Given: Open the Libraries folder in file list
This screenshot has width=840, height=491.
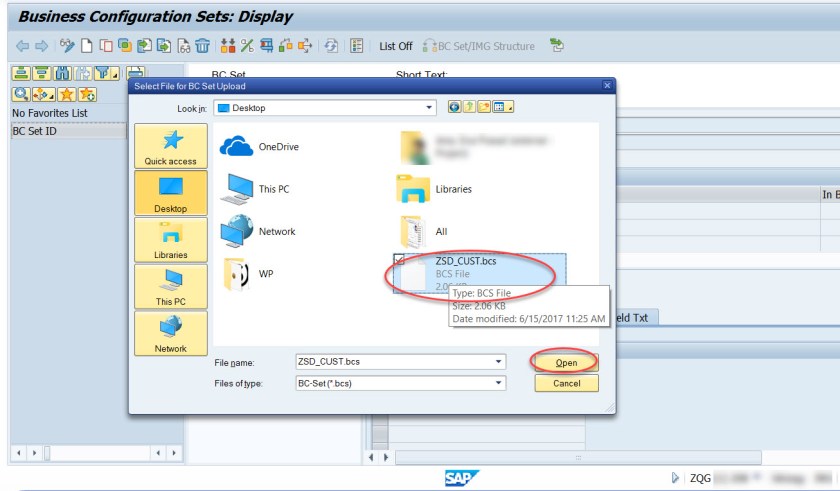Looking at the screenshot, I should 434,189.
